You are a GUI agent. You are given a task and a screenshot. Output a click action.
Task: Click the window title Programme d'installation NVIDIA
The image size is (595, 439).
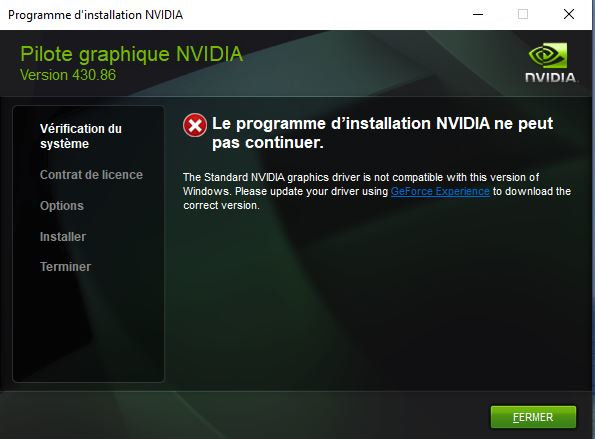point(96,15)
